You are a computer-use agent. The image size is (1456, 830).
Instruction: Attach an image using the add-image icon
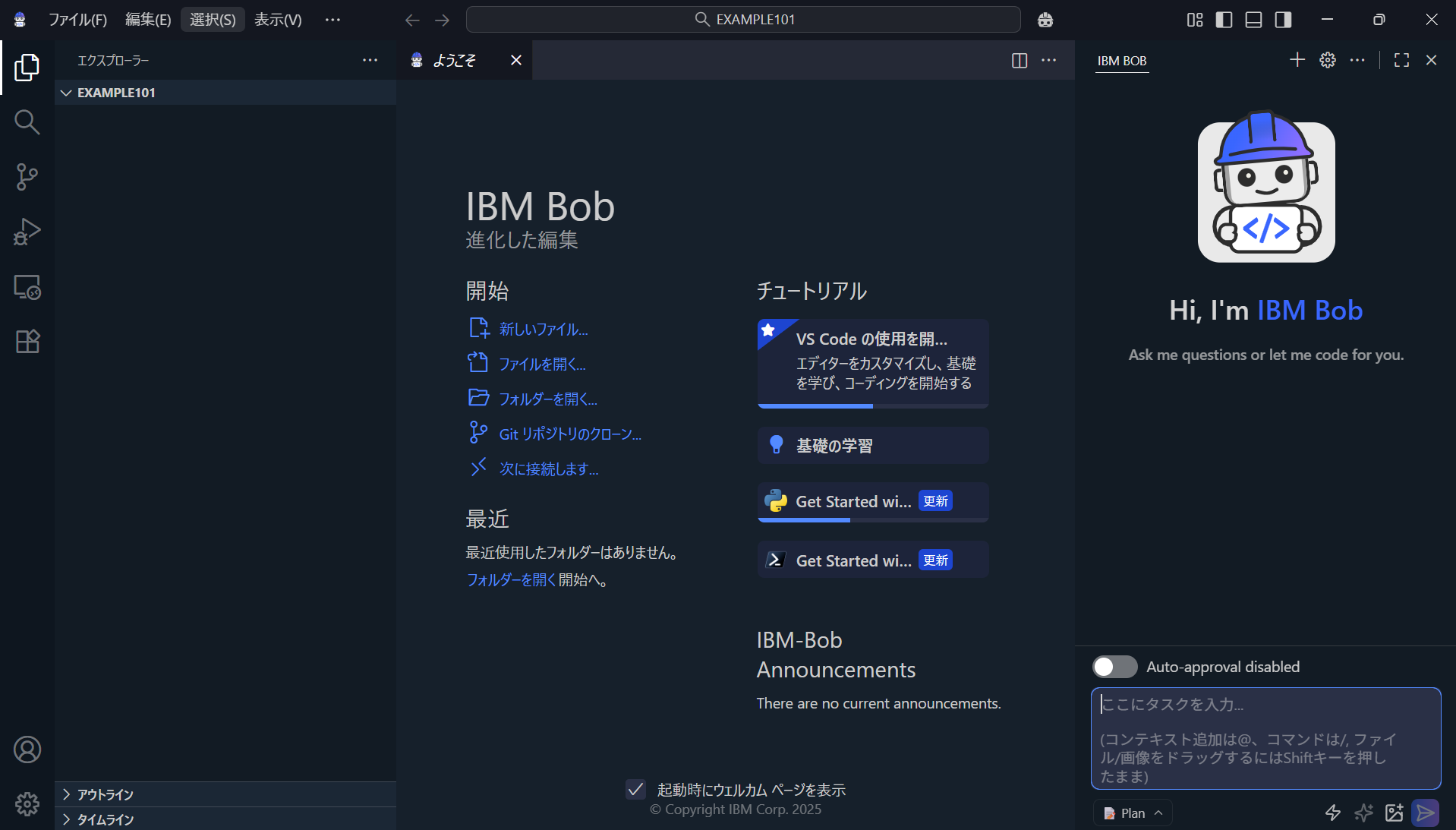tap(1395, 813)
